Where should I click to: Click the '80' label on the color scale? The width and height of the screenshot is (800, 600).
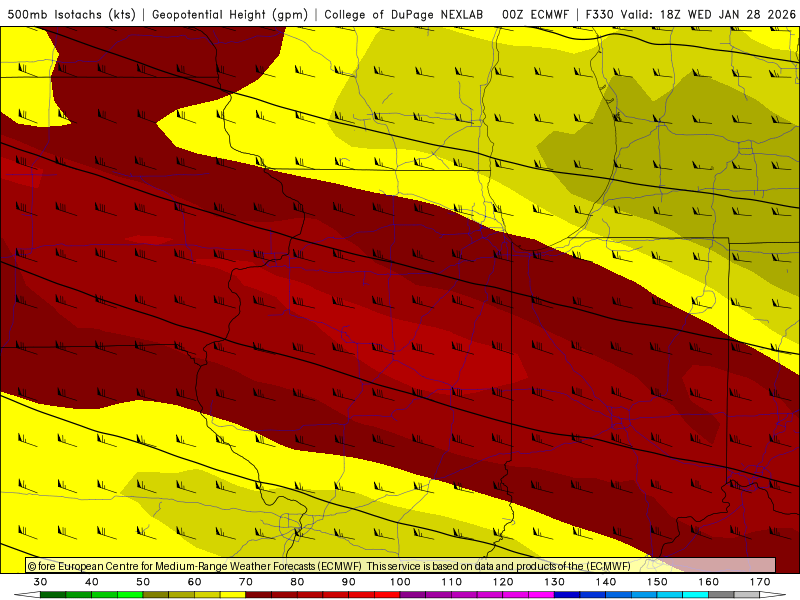pyautogui.click(x=297, y=582)
